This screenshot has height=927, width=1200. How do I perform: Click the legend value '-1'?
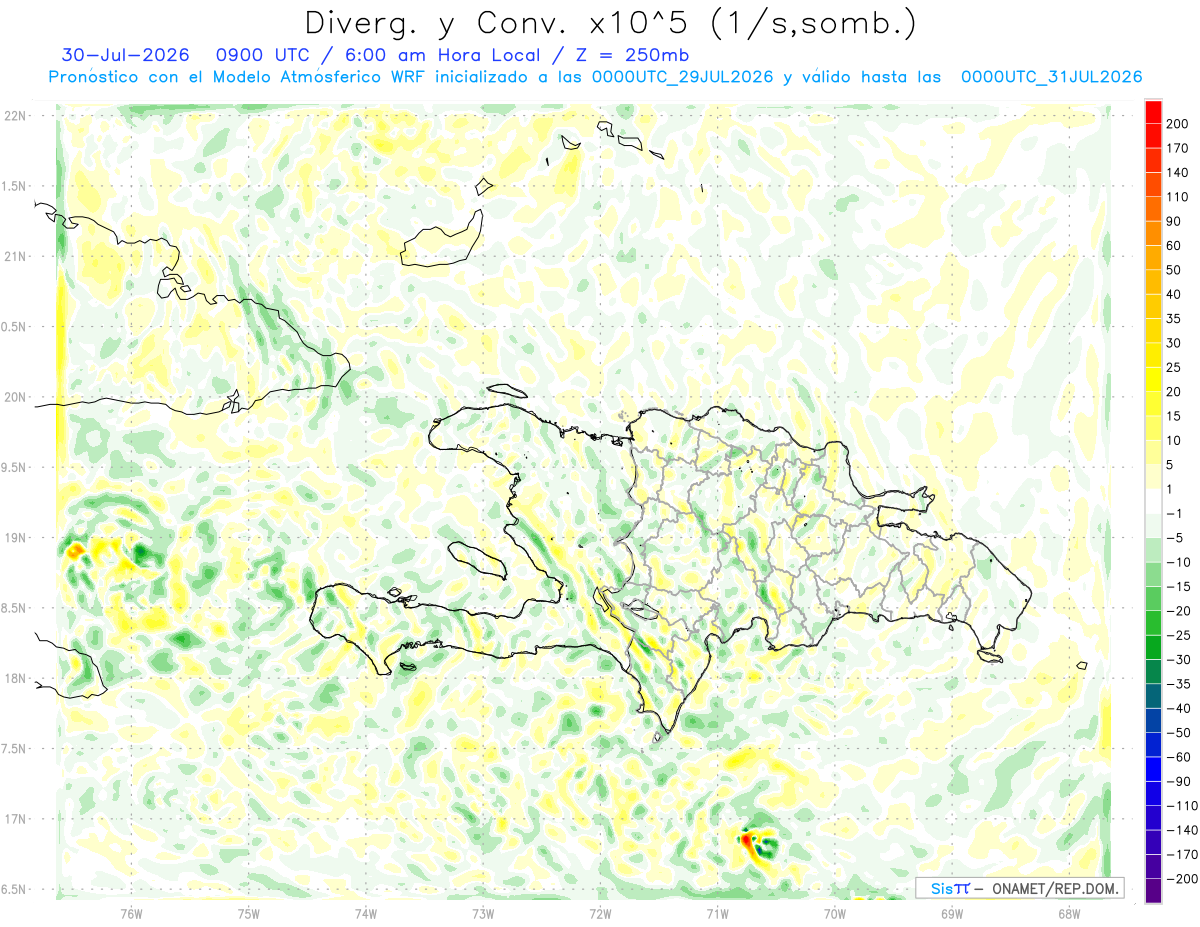point(1174,514)
